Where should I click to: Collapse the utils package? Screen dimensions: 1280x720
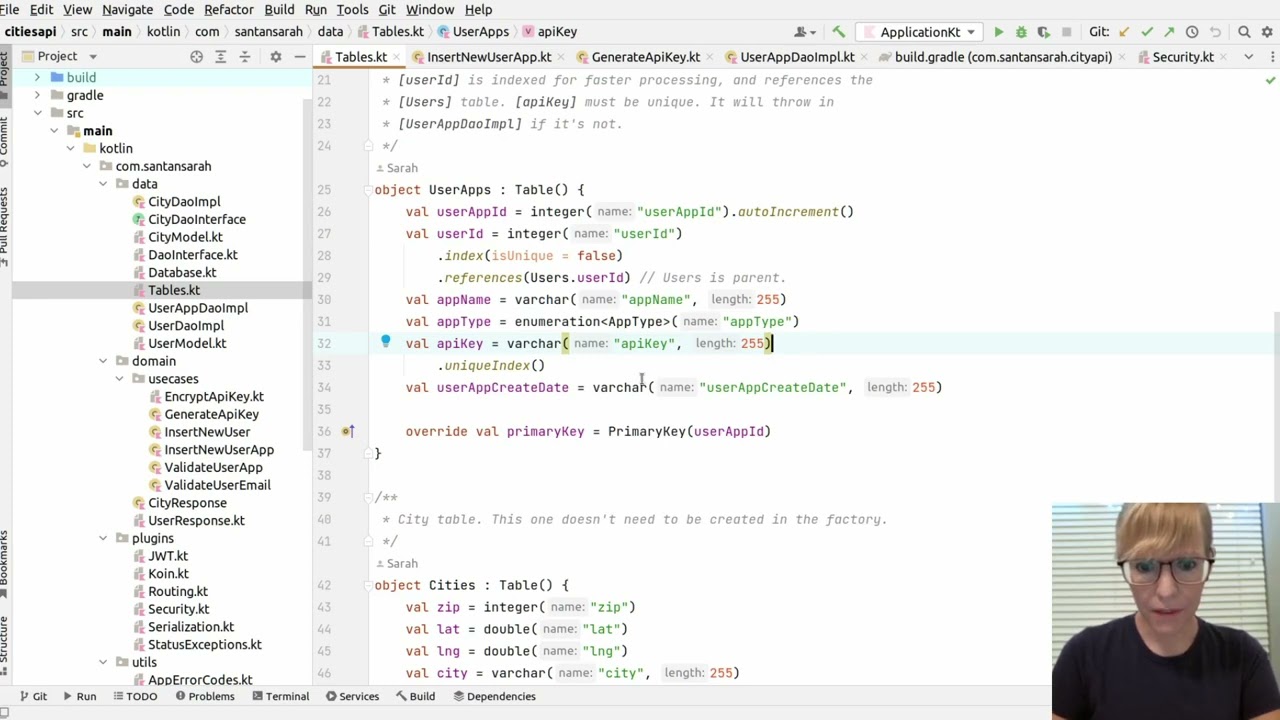pos(103,662)
